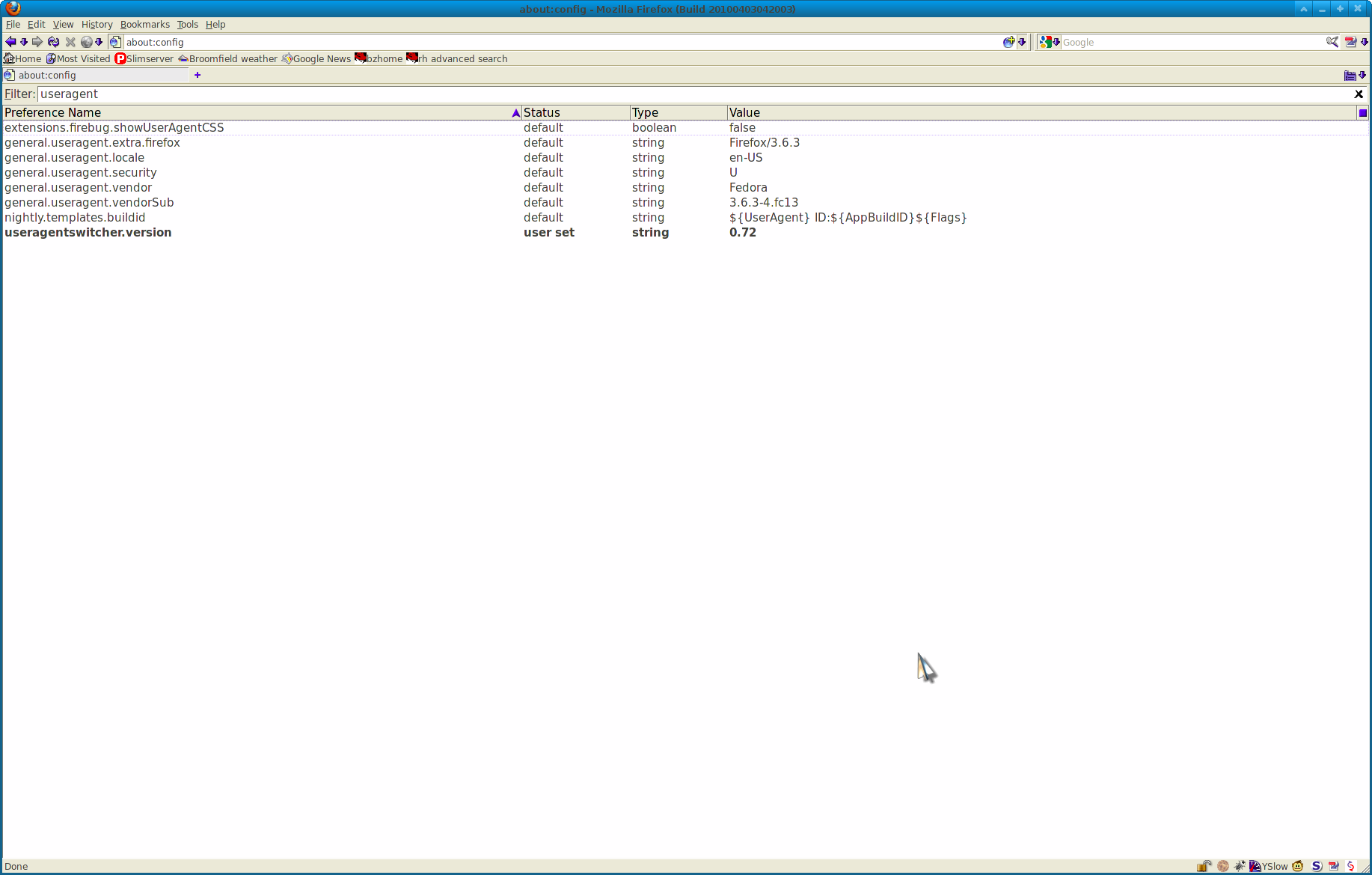
Task: Open the column picker icon
Action: (1362, 112)
